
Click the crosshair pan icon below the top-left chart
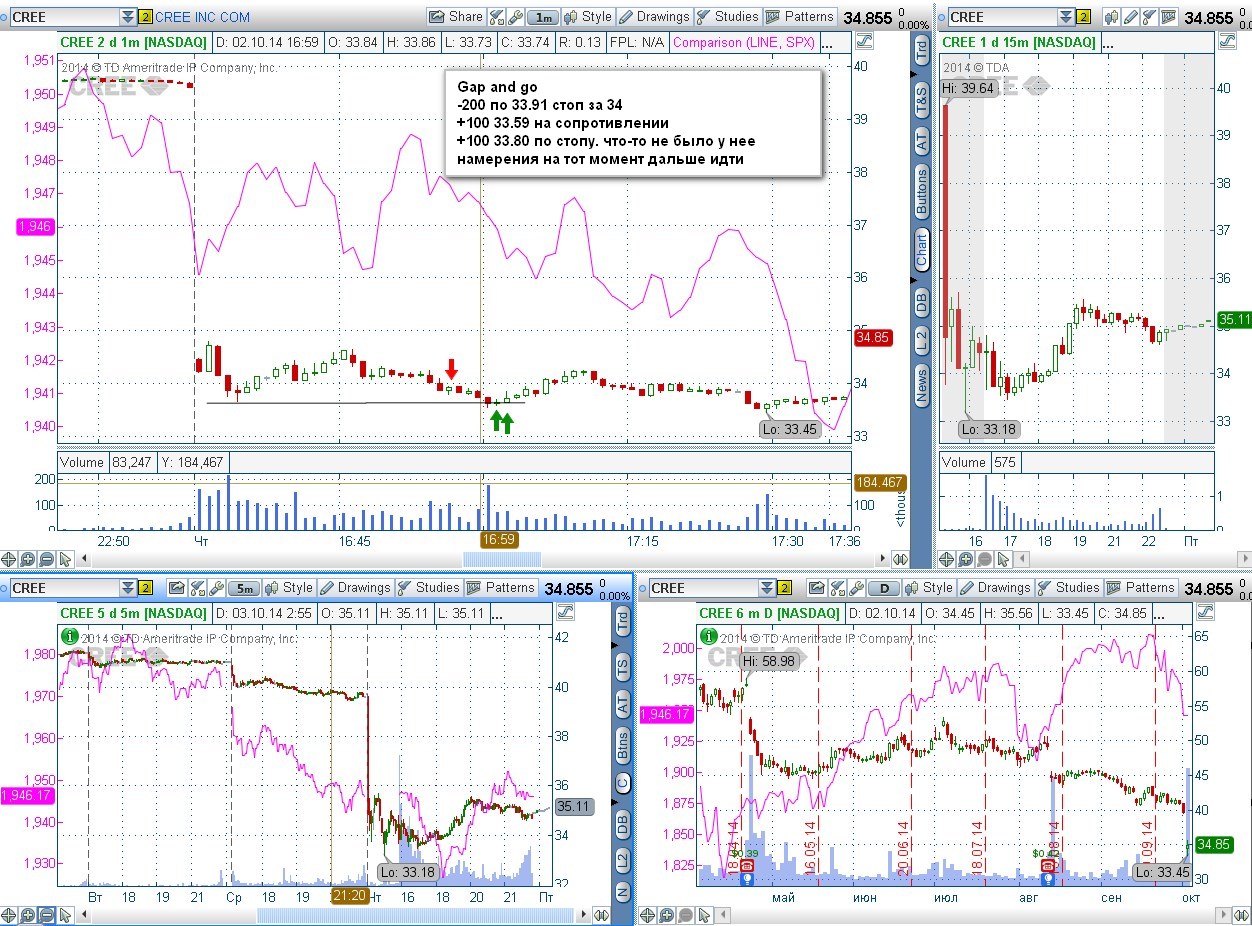[x=9, y=559]
